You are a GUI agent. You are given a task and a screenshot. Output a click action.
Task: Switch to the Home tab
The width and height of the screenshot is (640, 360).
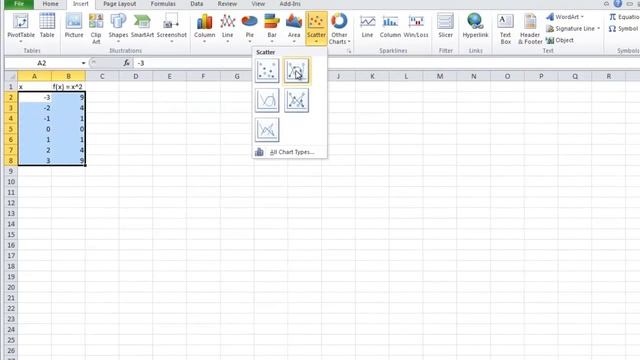(x=51, y=4)
